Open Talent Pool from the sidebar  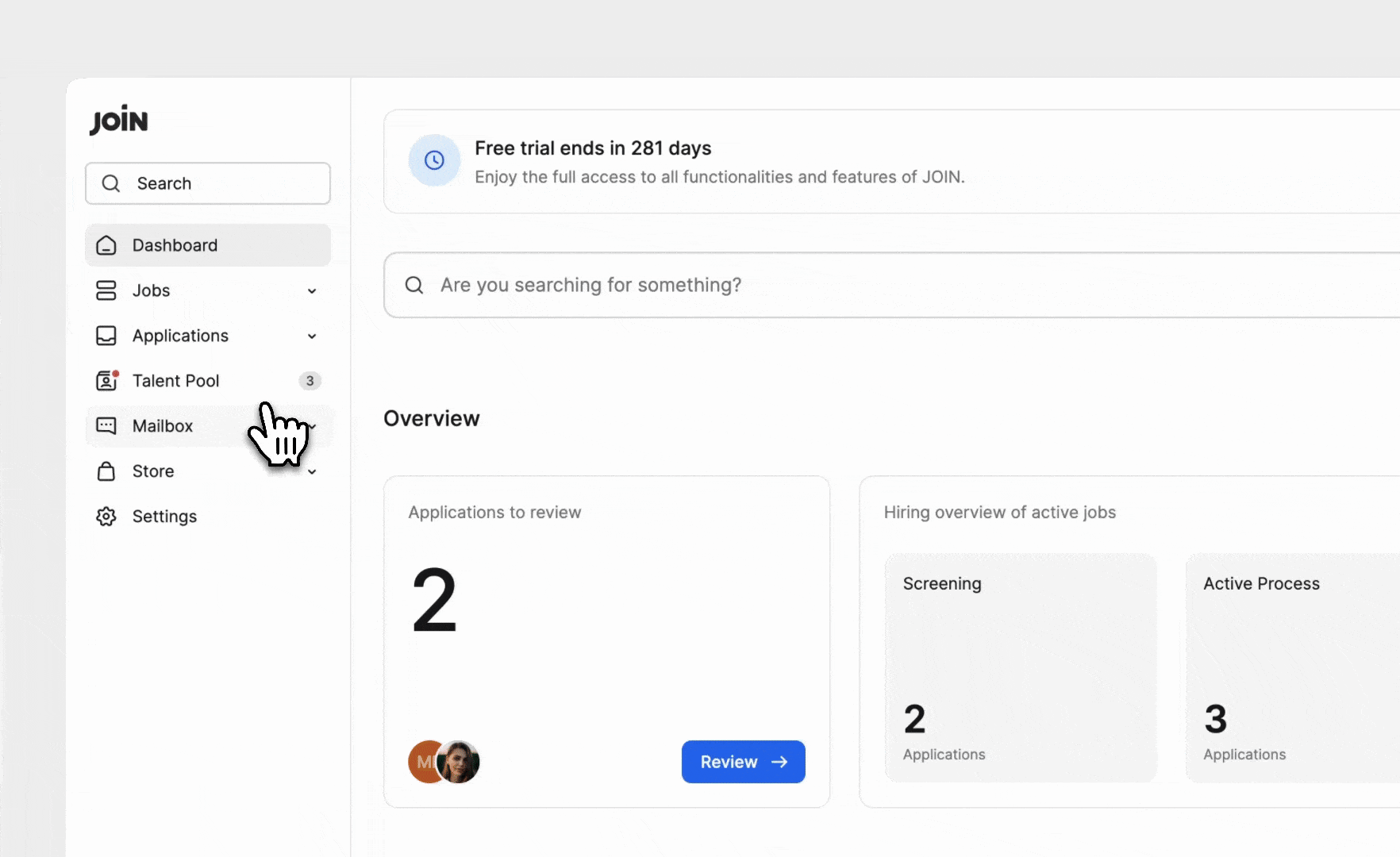coord(176,382)
